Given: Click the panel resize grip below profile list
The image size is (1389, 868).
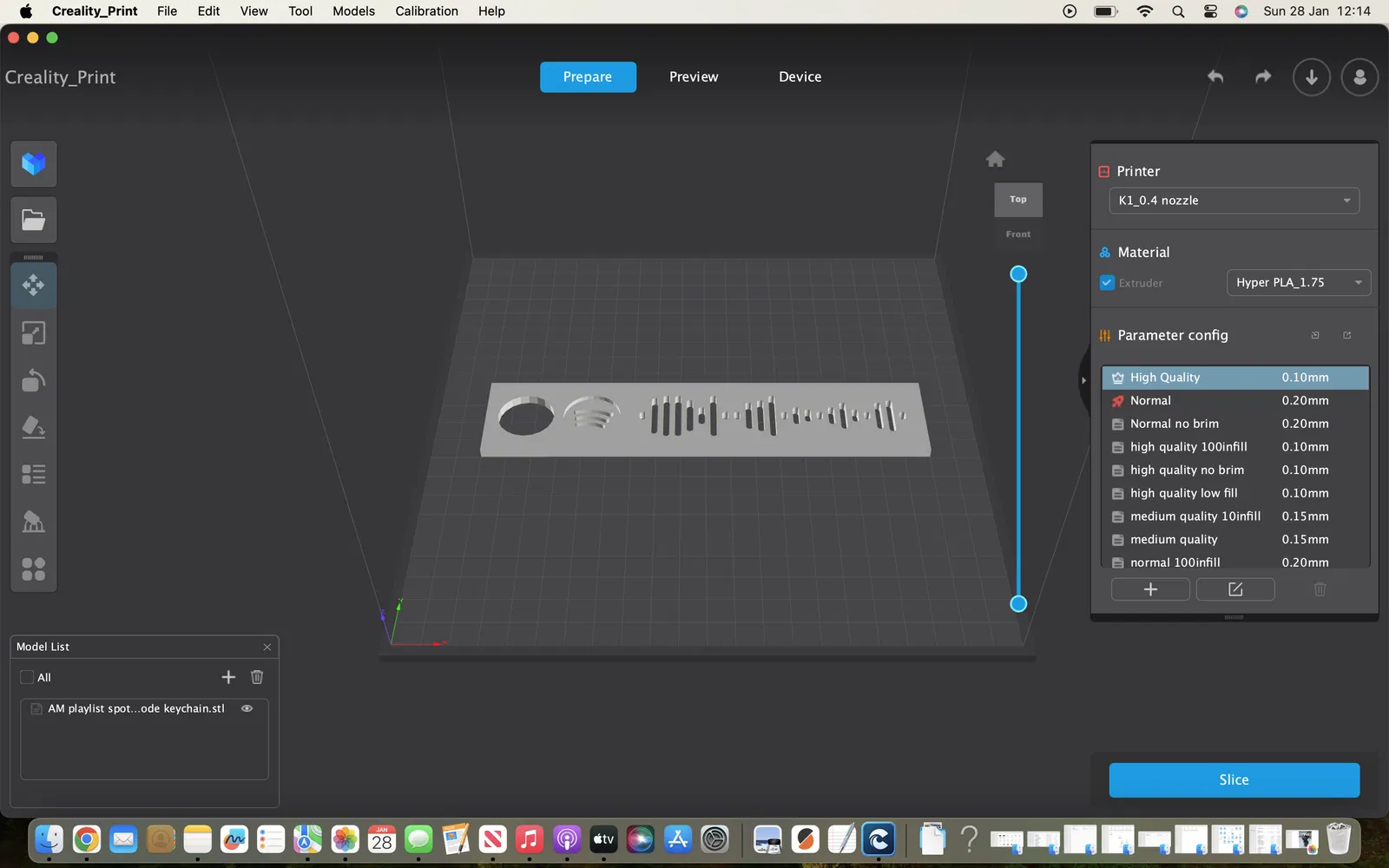Looking at the screenshot, I should point(1234,617).
